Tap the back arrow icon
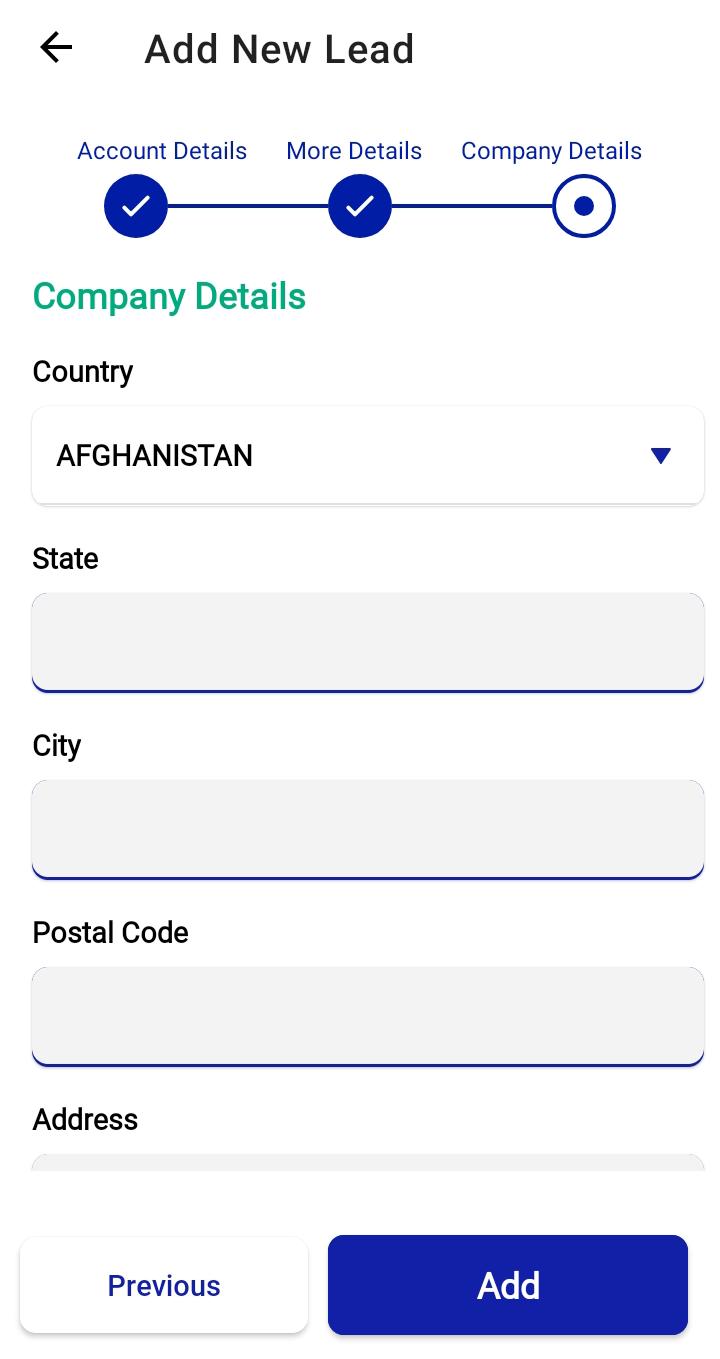The width and height of the screenshot is (720, 1359). (56, 47)
